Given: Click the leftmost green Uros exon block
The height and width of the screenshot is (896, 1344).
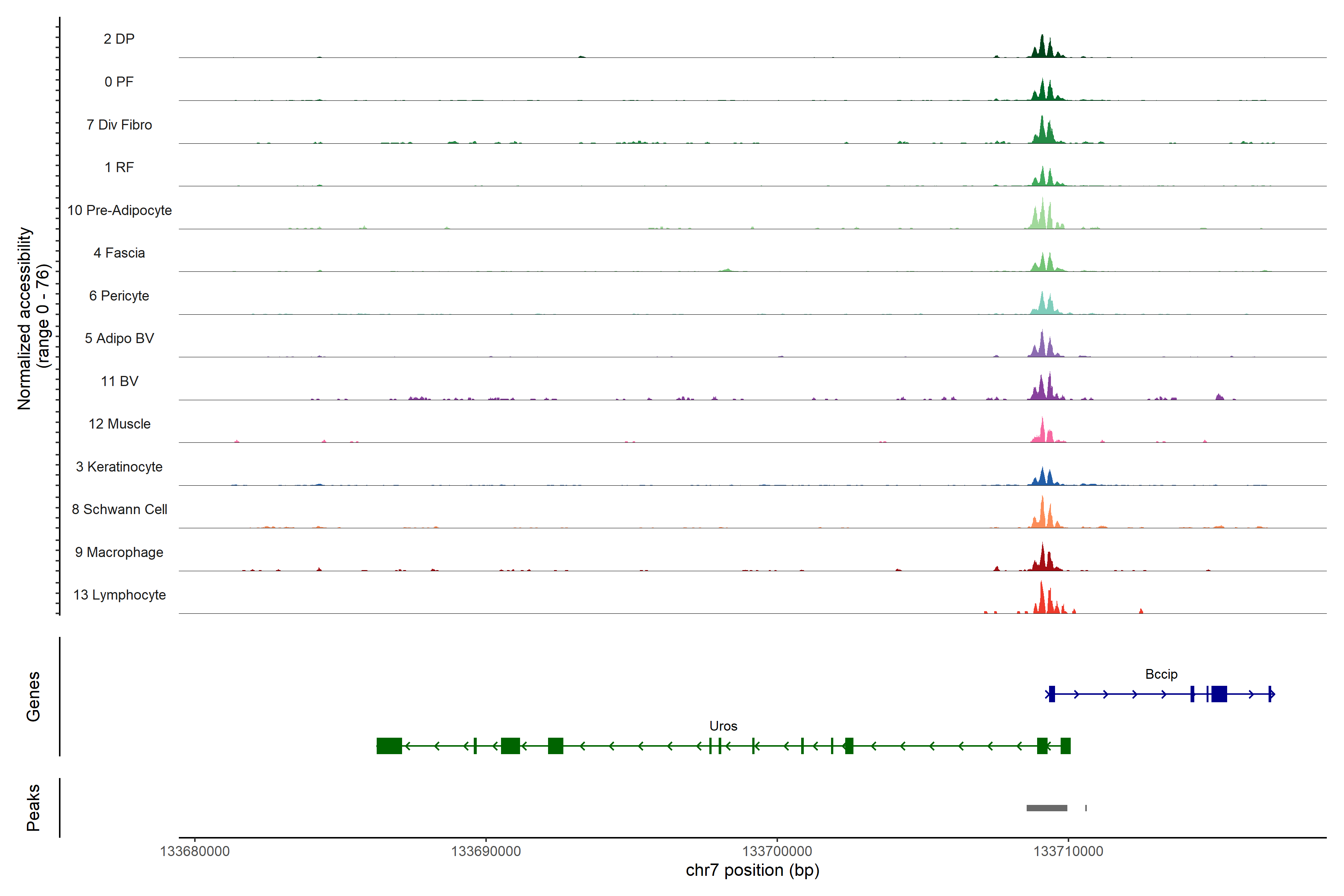Looking at the screenshot, I should click(389, 746).
